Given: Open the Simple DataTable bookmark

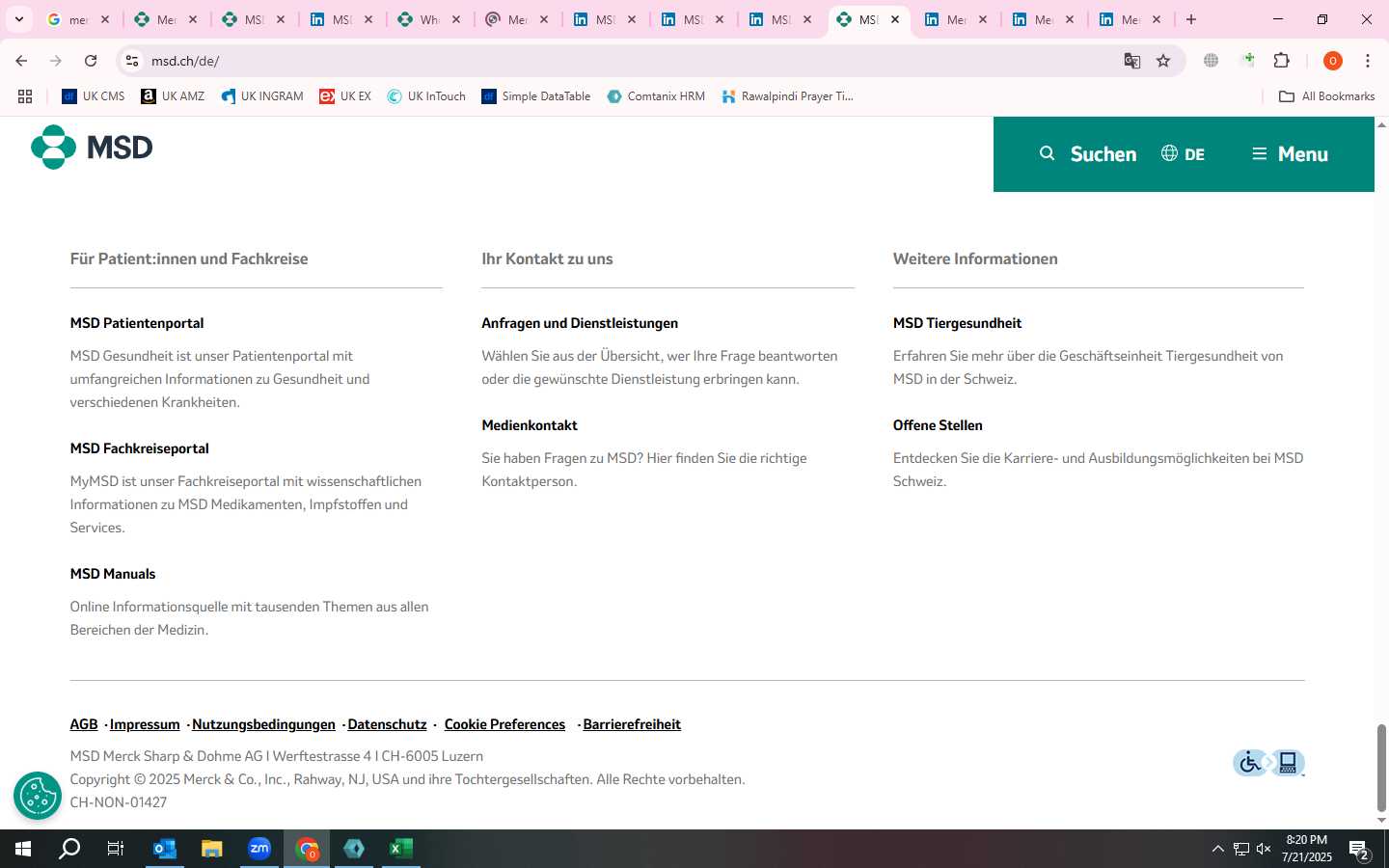Looking at the screenshot, I should (536, 96).
